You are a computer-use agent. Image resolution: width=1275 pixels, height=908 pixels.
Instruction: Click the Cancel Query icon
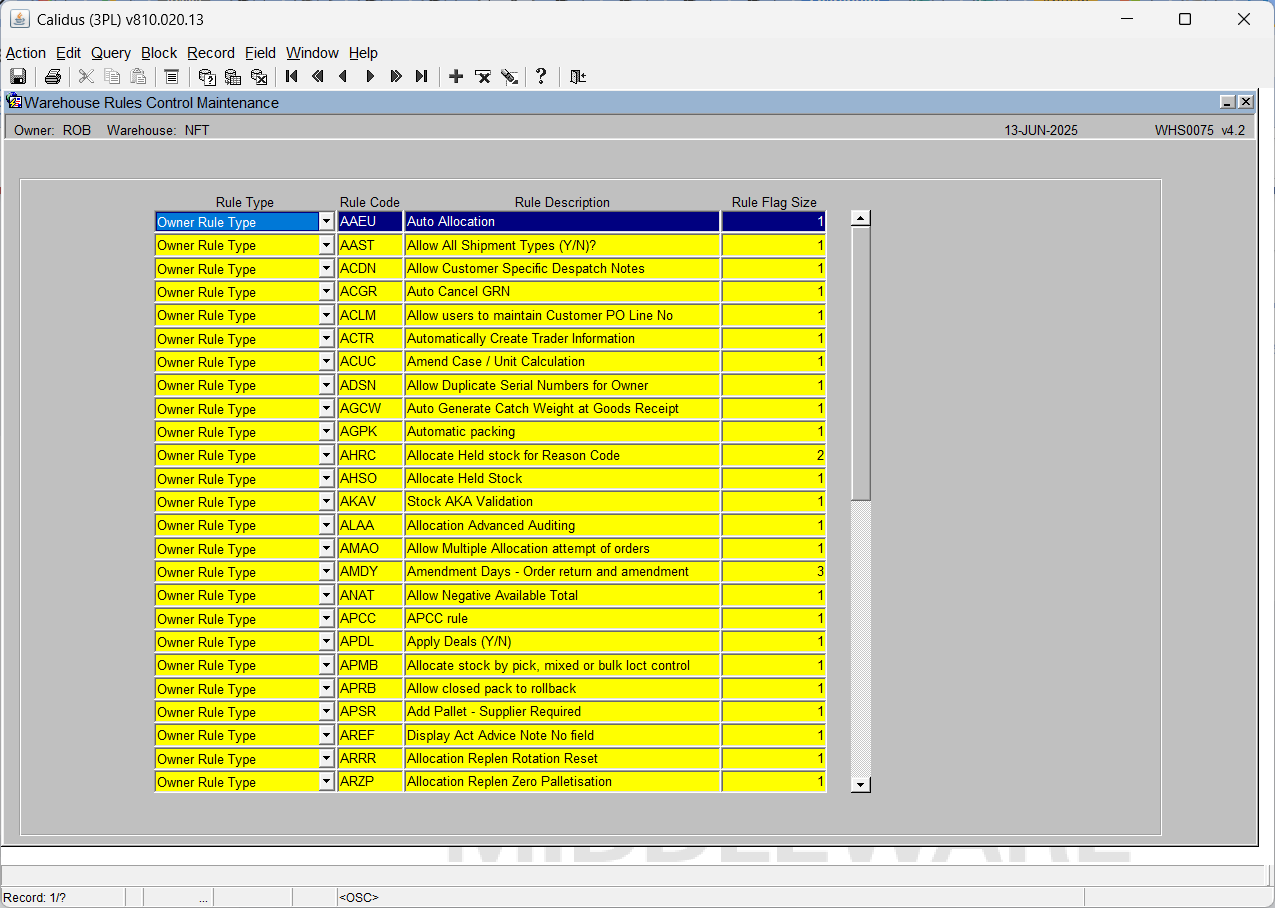pyautogui.click(x=259, y=77)
